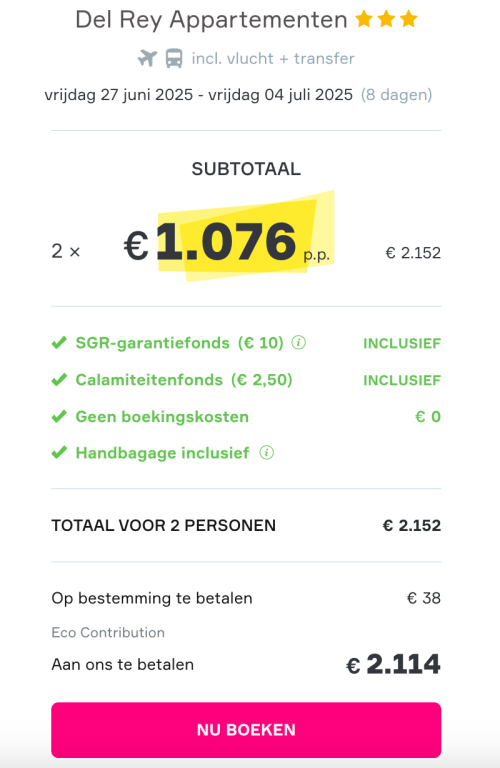
Task: Click the first gold hotel star
Action: point(364,19)
